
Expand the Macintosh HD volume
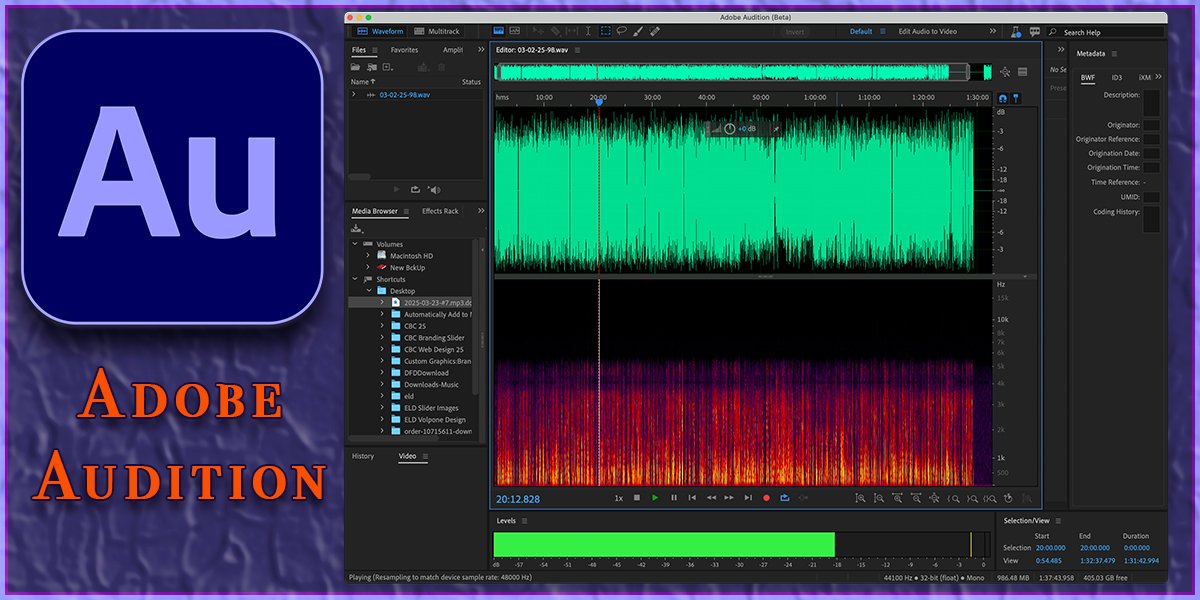pos(368,256)
